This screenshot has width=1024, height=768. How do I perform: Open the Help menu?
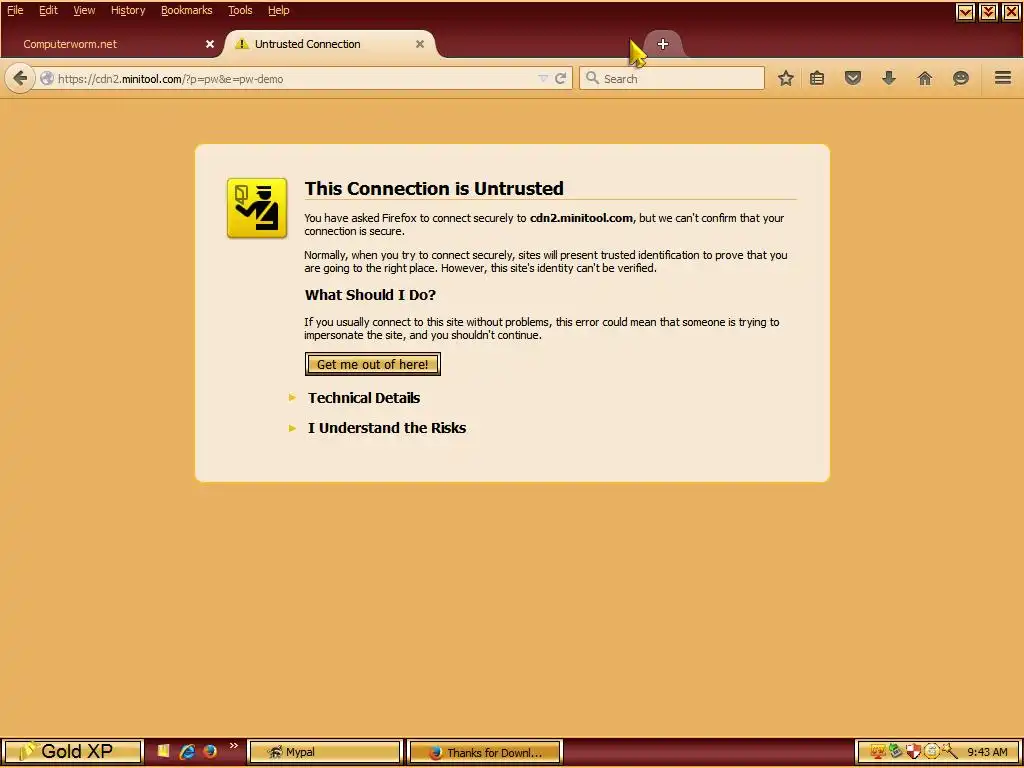(x=279, y=10)
